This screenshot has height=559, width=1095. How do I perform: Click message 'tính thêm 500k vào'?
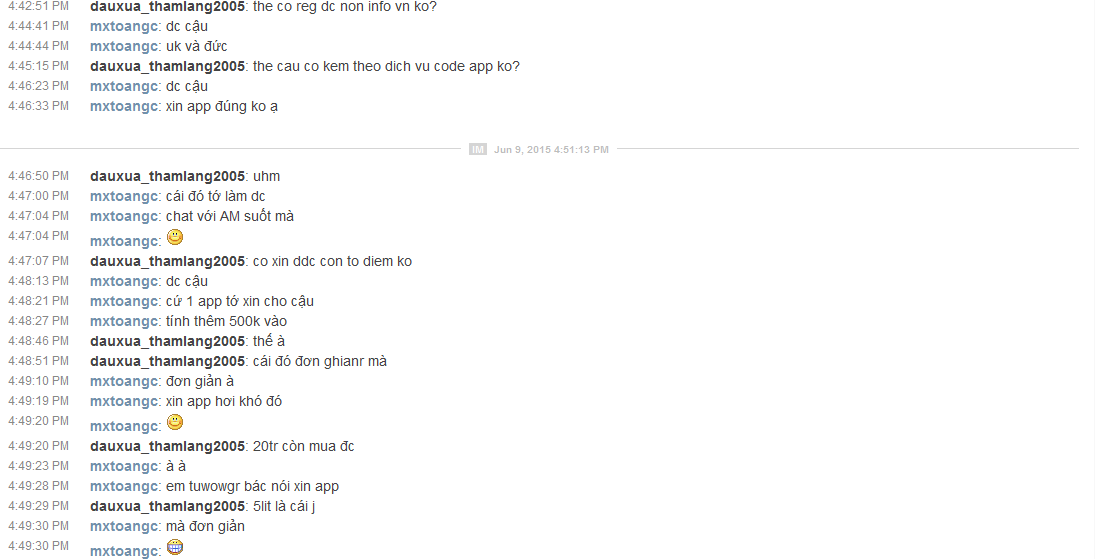[x=226, y=321]
